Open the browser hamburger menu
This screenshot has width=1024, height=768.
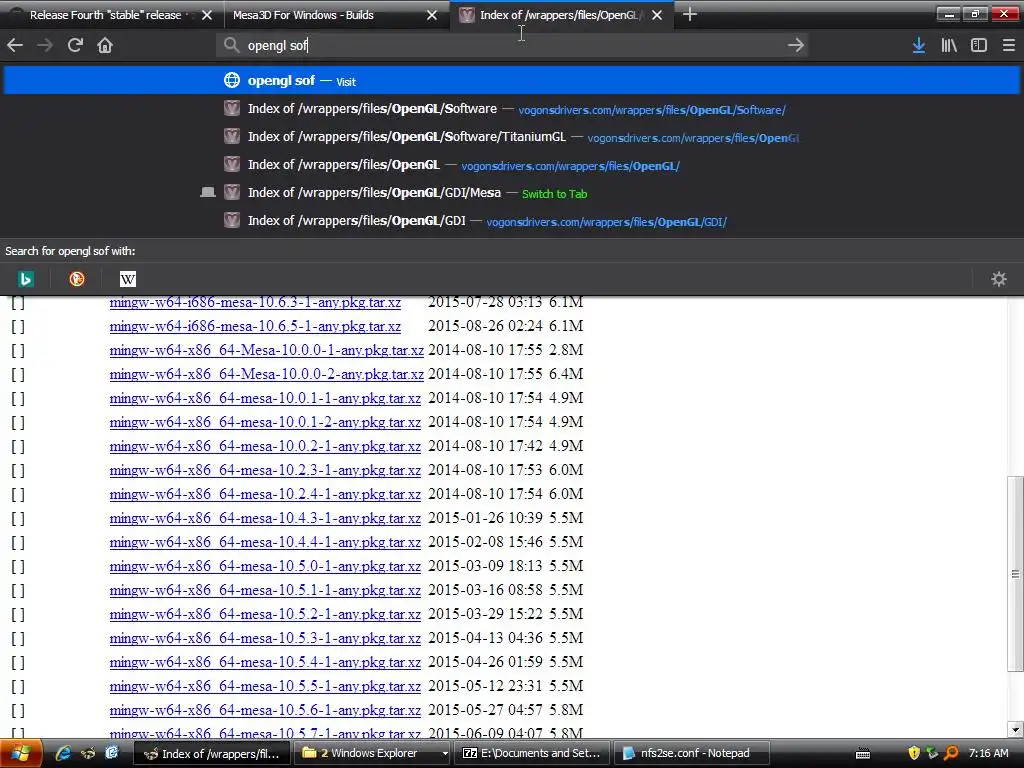point(1008,45)
